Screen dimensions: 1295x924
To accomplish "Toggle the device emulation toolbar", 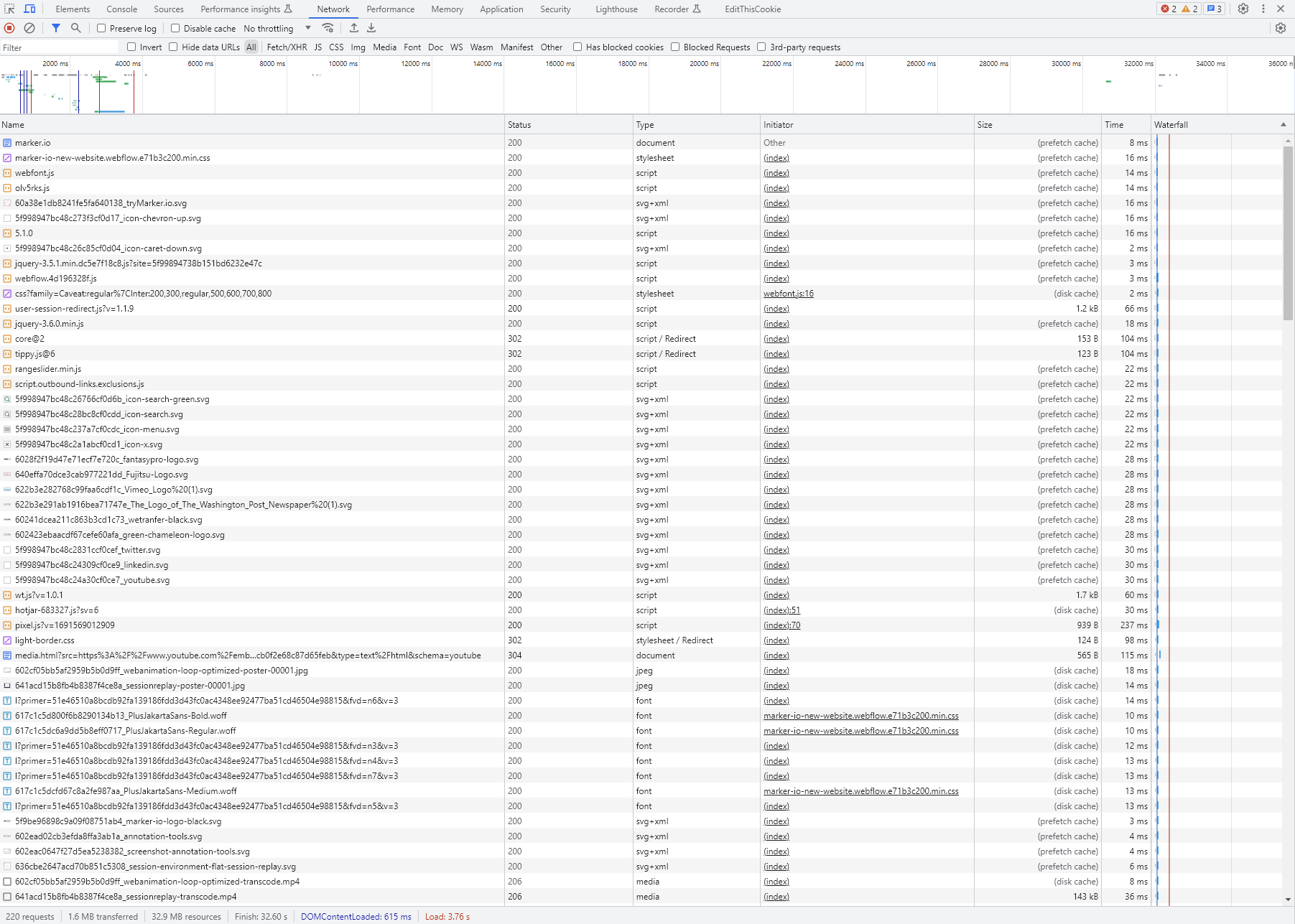I will coord(29,9).
